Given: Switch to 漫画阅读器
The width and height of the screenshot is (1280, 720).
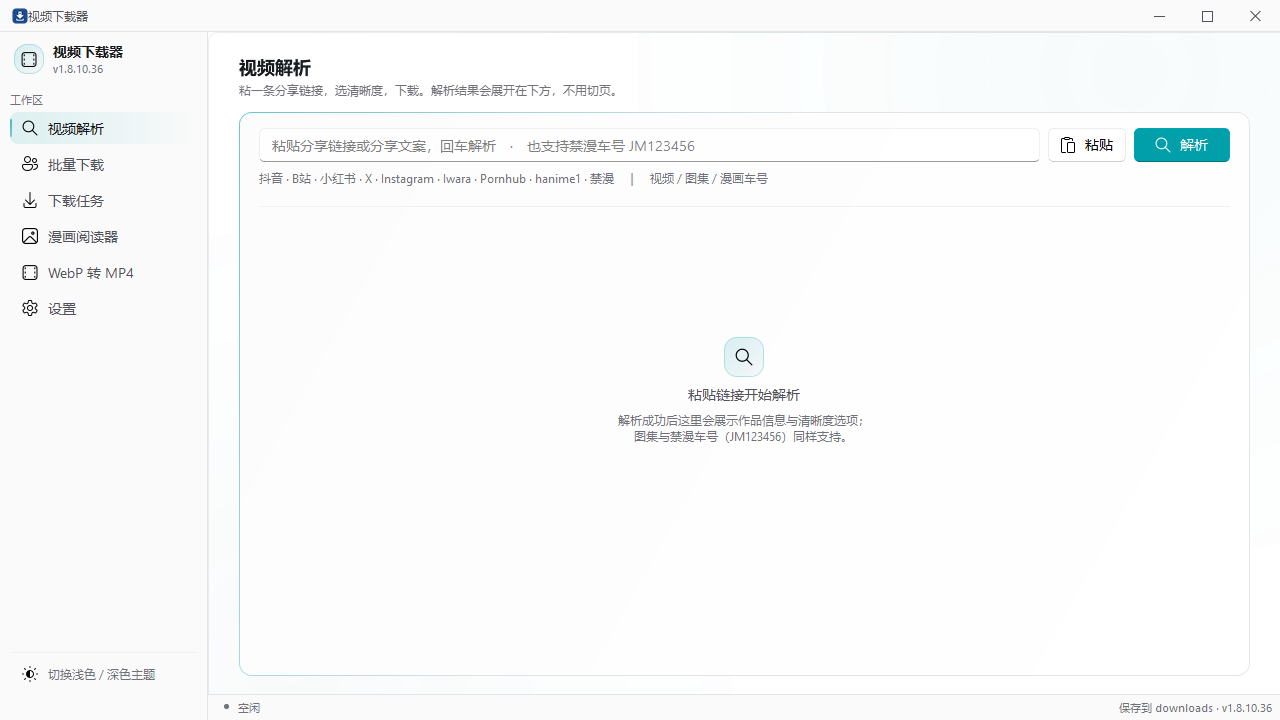Looking at the screenshot, I should click(x=104, y=237).
